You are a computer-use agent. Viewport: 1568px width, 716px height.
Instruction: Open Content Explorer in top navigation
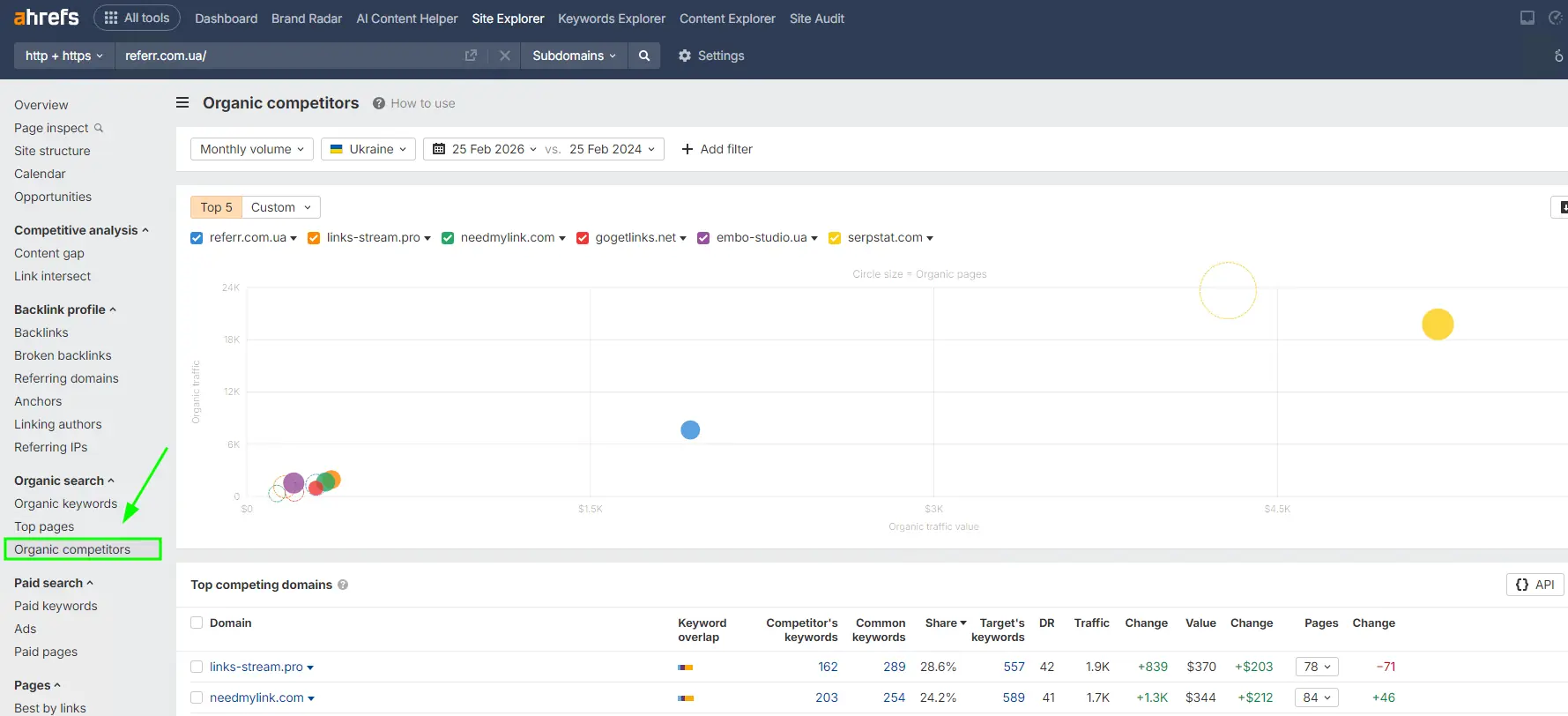(x=727, y=19)
